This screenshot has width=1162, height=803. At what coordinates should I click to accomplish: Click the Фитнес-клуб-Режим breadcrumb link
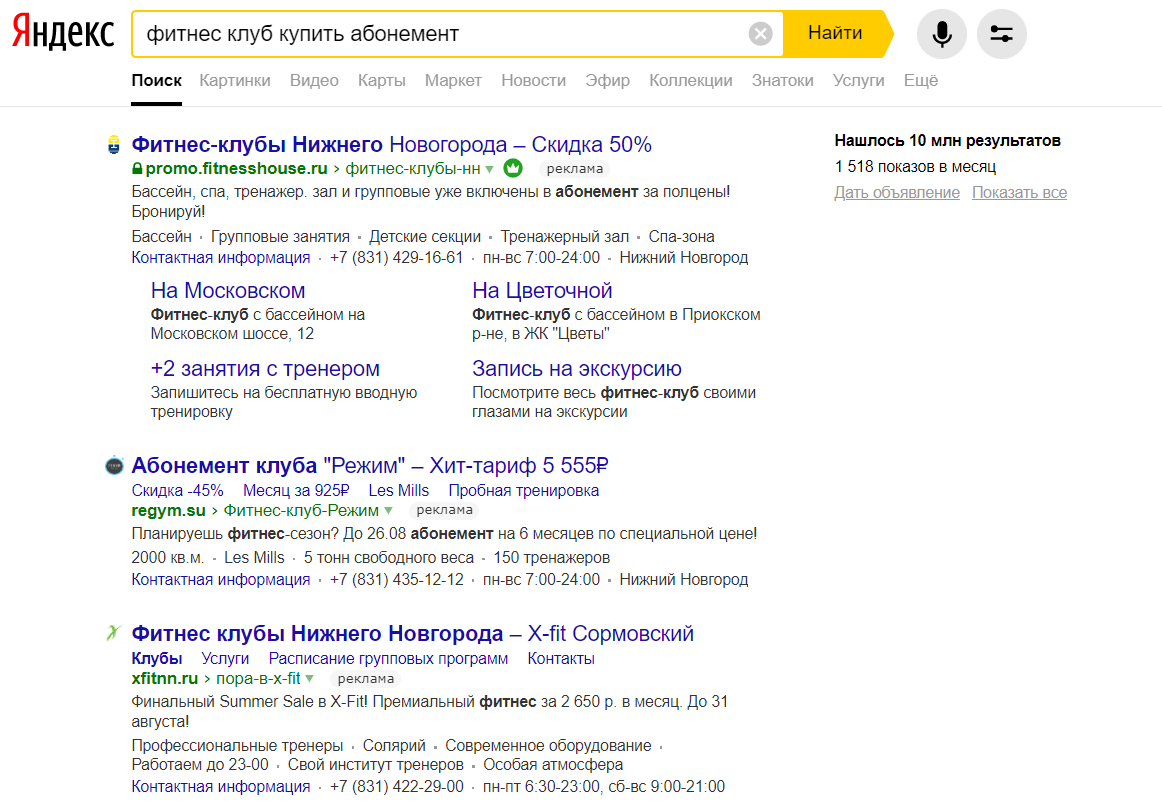(x=301, y=510)
